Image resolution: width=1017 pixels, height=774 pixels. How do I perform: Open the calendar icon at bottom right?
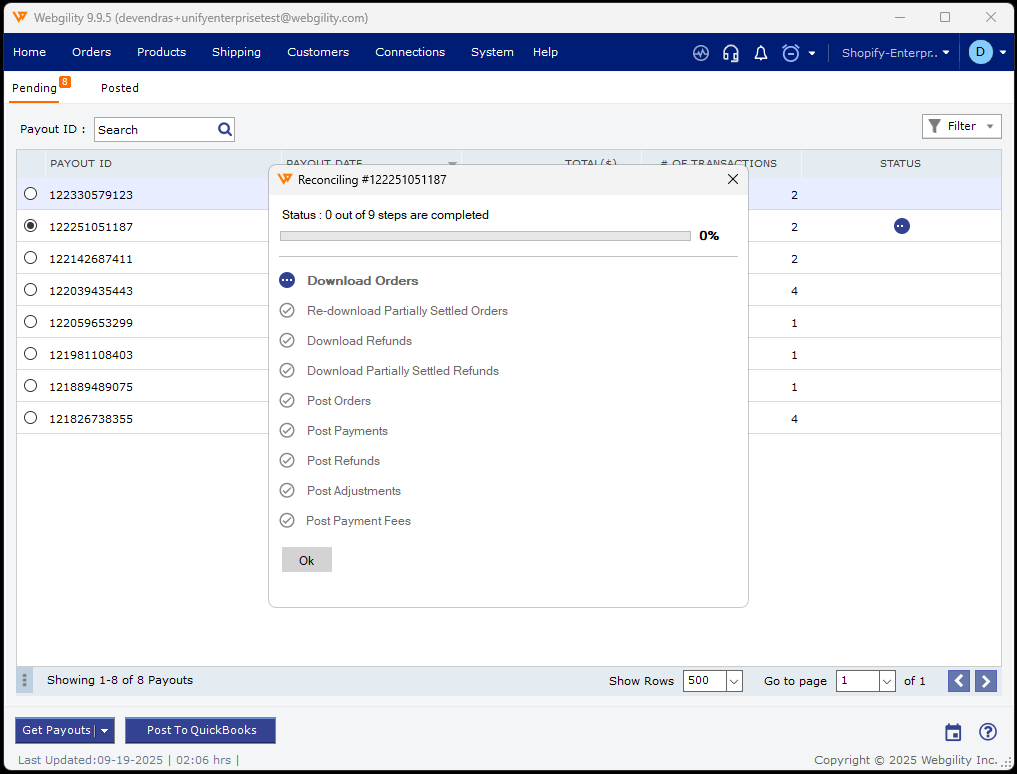[953, 732]
